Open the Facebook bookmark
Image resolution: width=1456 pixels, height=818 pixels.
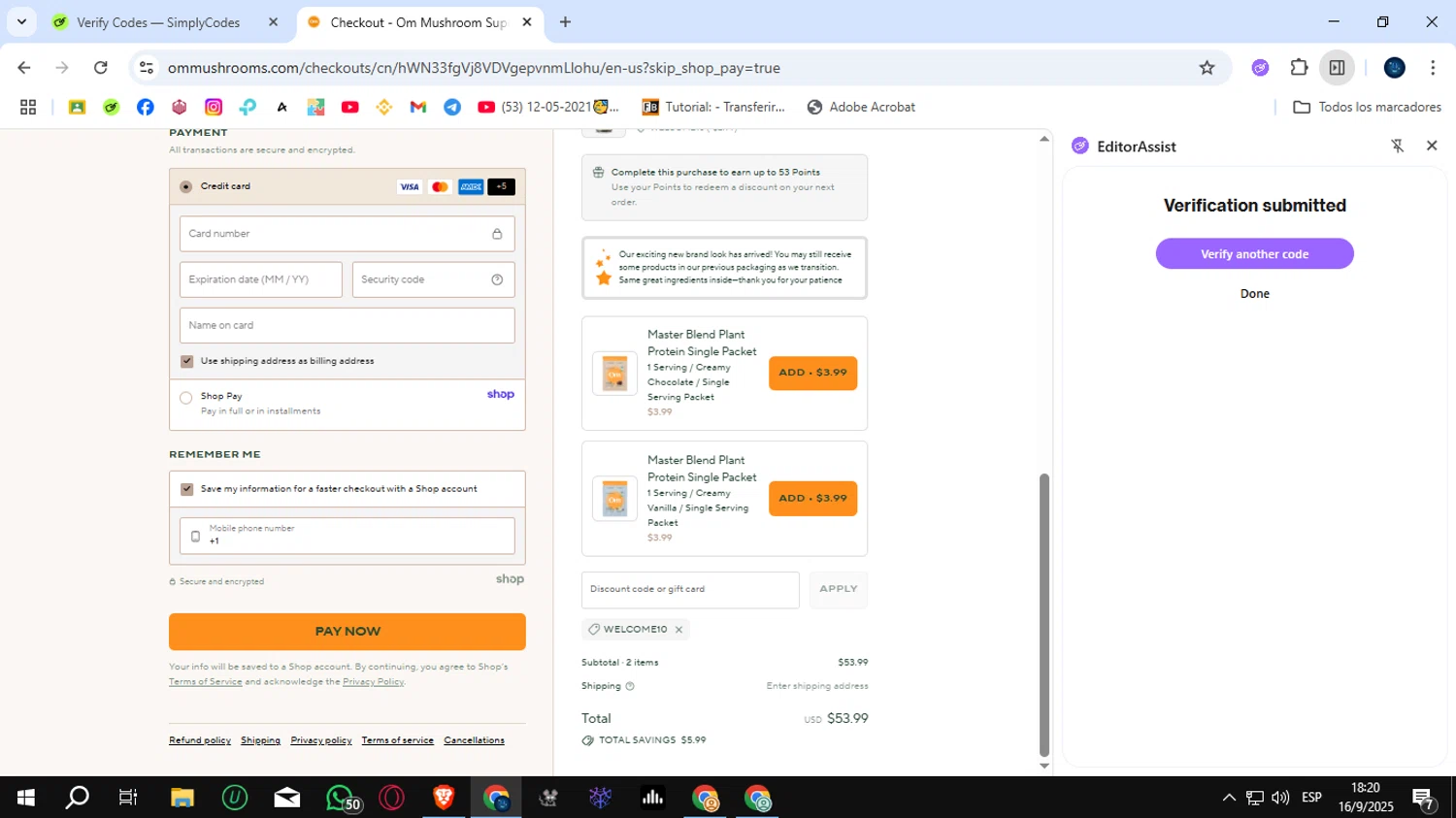tap(146, 108)
